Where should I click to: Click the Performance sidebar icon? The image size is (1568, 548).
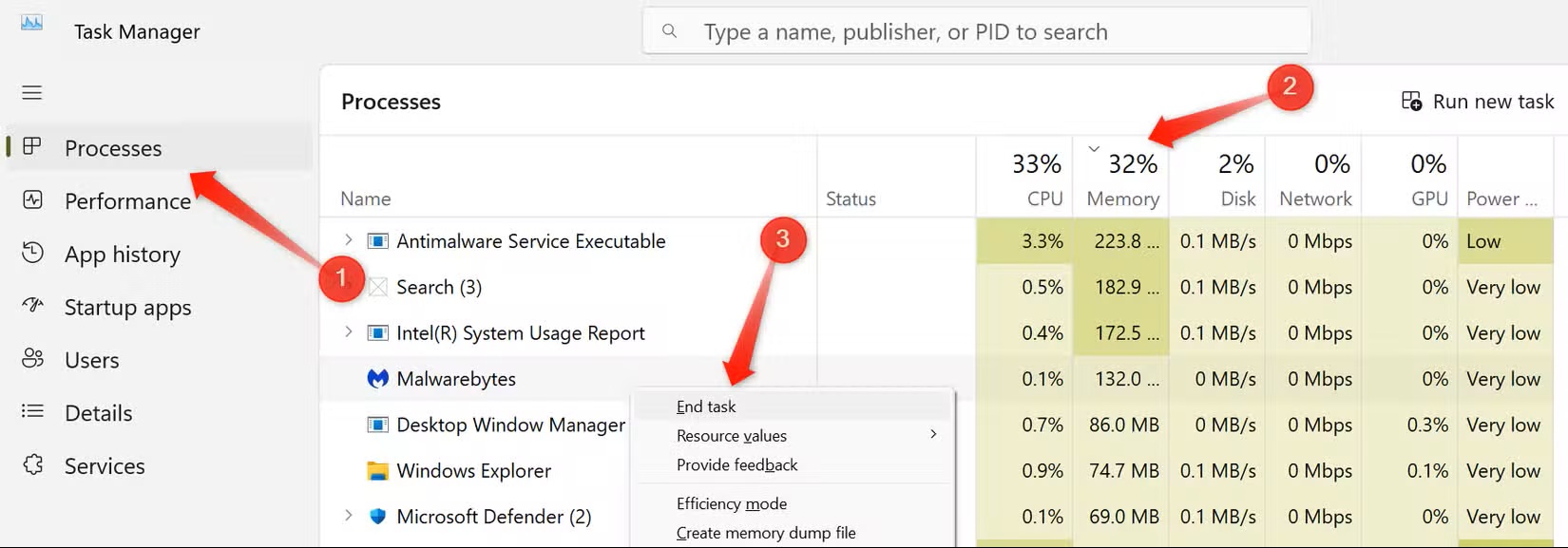click(33, 200)
